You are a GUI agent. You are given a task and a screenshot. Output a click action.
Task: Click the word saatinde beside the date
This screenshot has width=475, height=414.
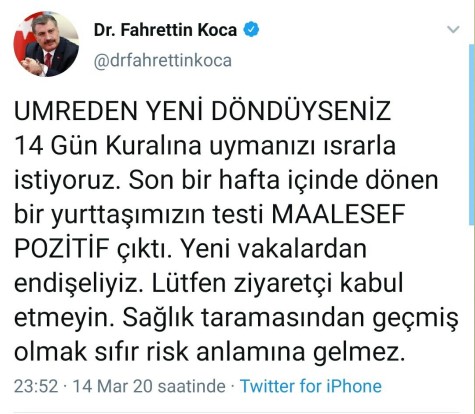pos(192,386)
